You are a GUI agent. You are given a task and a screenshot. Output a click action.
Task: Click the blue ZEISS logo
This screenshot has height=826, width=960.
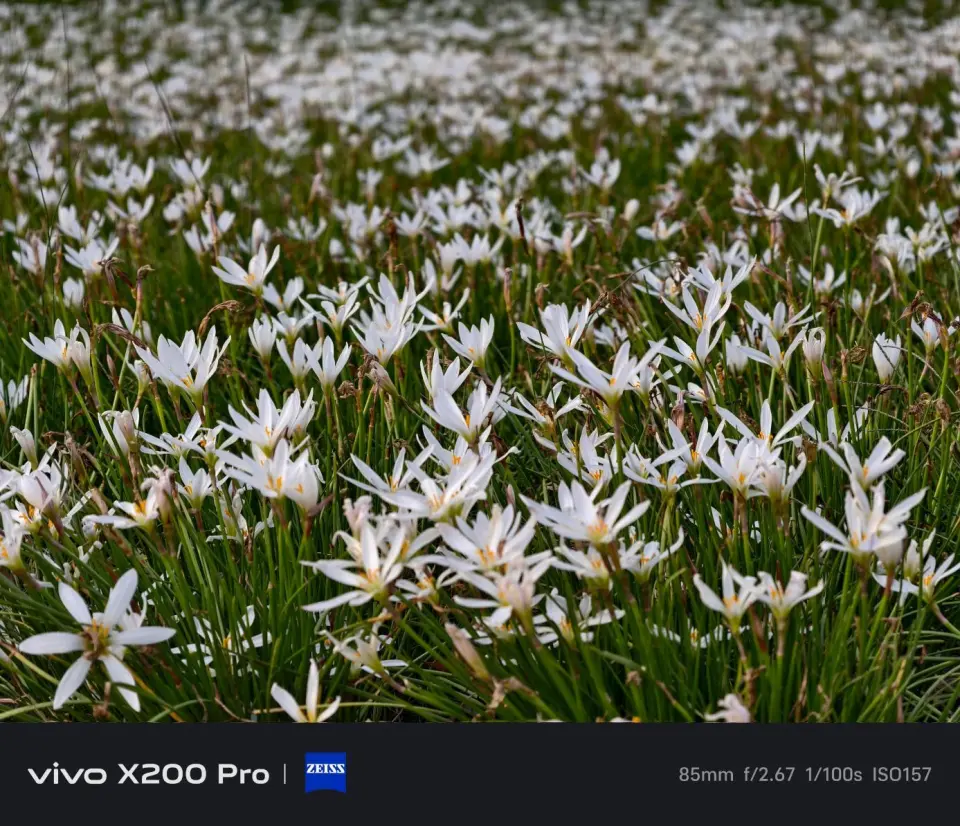(x=325, y=772)
